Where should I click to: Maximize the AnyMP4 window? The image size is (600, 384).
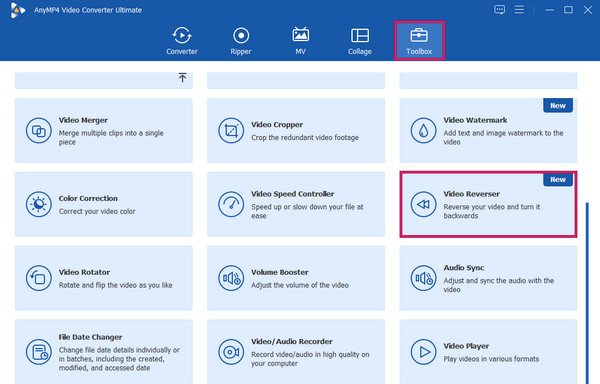(569, 10)
